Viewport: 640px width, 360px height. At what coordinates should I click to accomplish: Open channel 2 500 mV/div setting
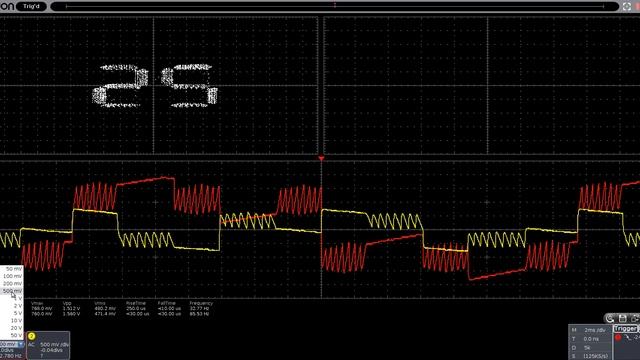click(54, 344)
